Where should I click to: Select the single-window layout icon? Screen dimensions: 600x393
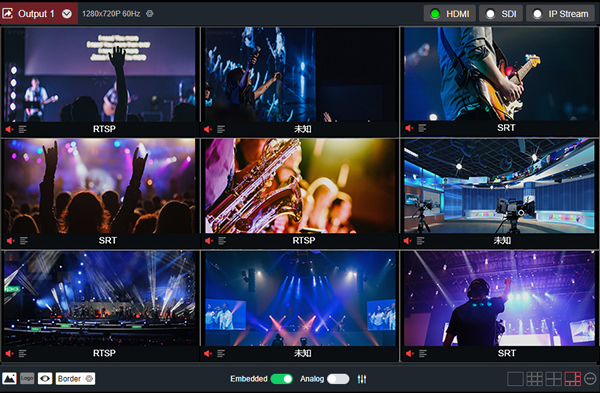point(515,379)
